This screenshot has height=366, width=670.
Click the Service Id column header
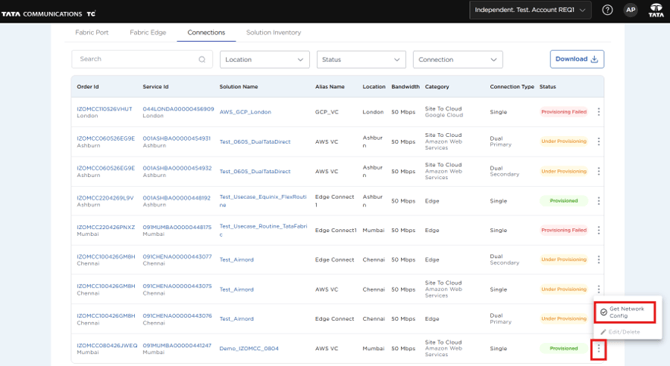156,87
